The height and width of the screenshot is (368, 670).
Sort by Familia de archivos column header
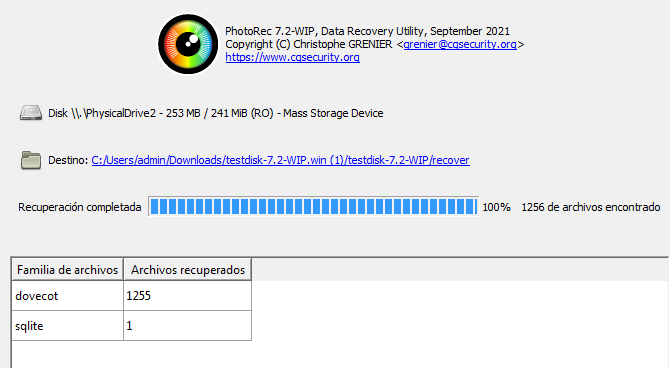[x=68, y=270]
